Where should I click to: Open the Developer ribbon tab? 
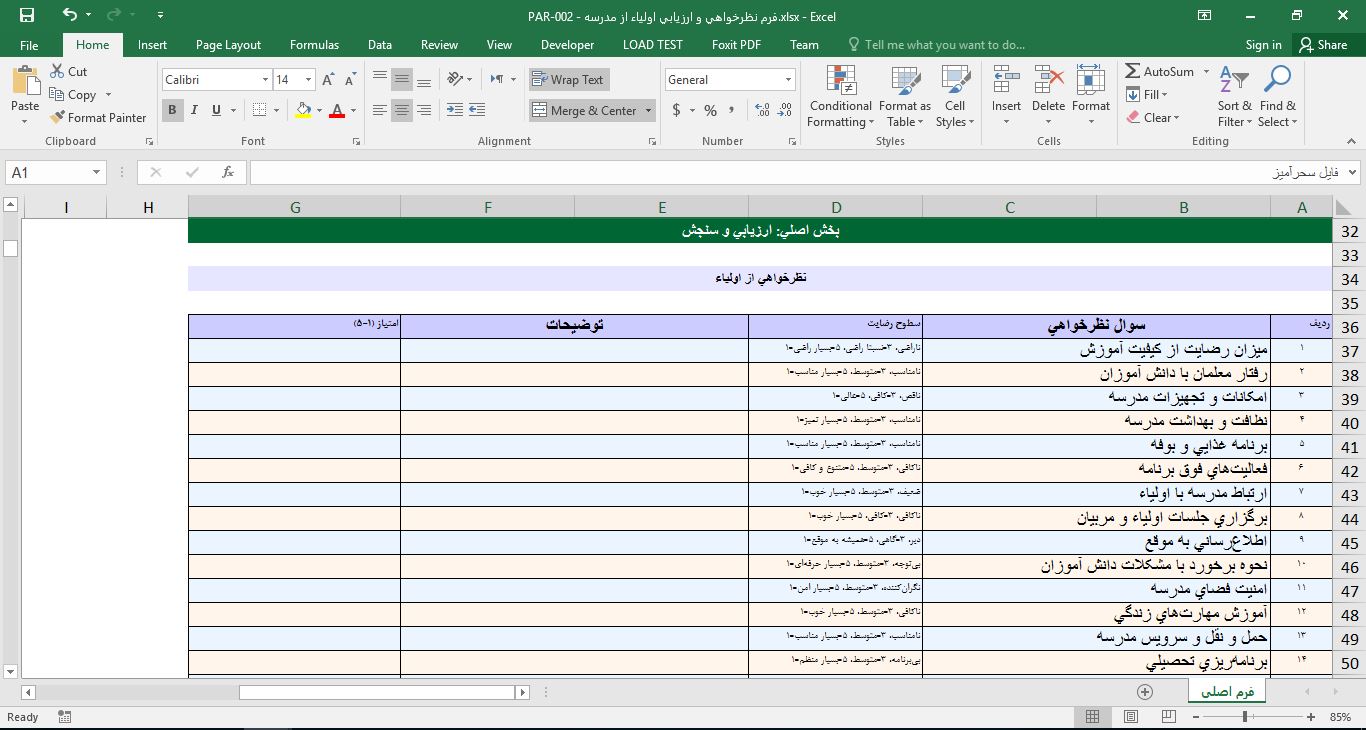pos(566,44)
